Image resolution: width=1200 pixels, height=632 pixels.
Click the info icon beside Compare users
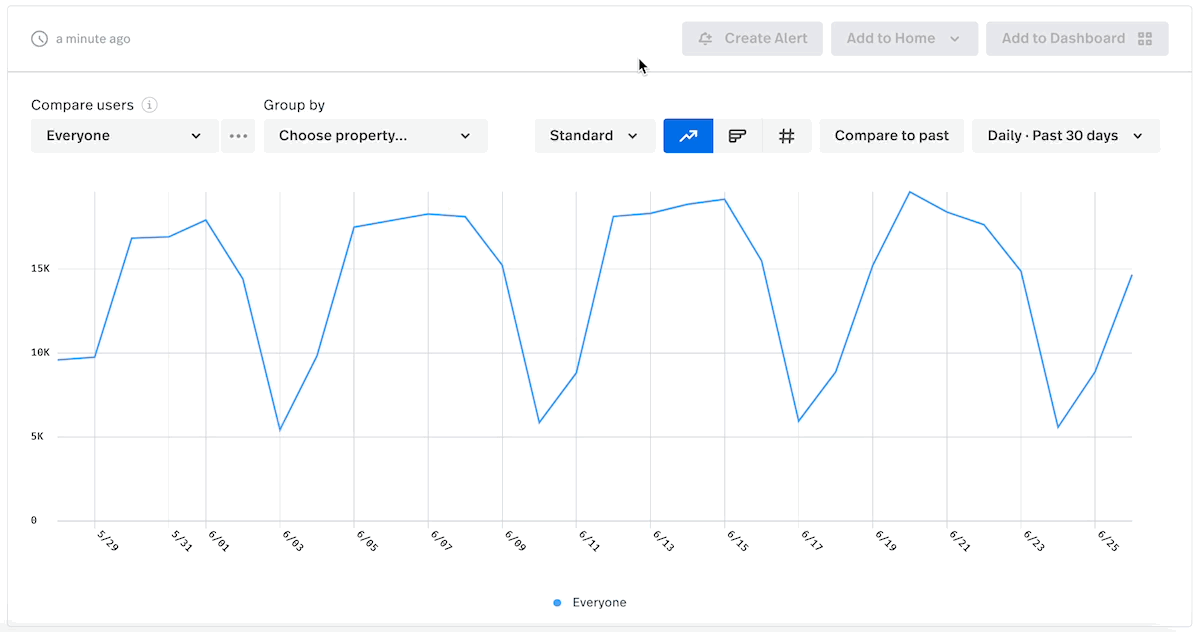[x=149, y=105]
